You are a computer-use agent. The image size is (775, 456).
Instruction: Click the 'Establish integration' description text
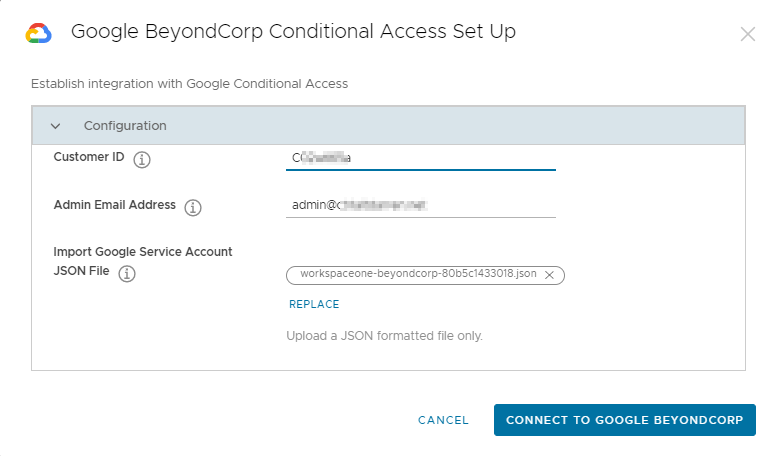coord(189,84)
